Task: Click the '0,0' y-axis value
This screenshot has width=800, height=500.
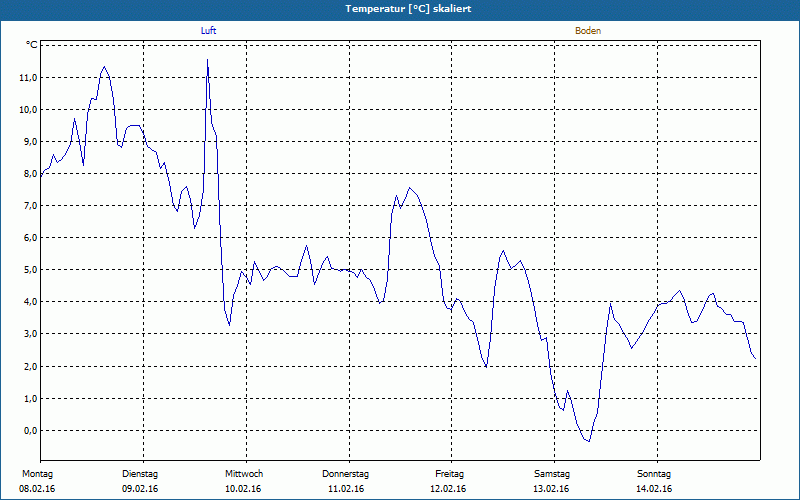Action: pos(31,431)
